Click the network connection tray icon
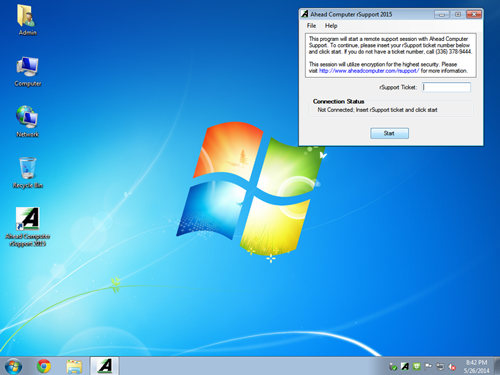Viewport: 500px width, 375px height. point(440,367)
